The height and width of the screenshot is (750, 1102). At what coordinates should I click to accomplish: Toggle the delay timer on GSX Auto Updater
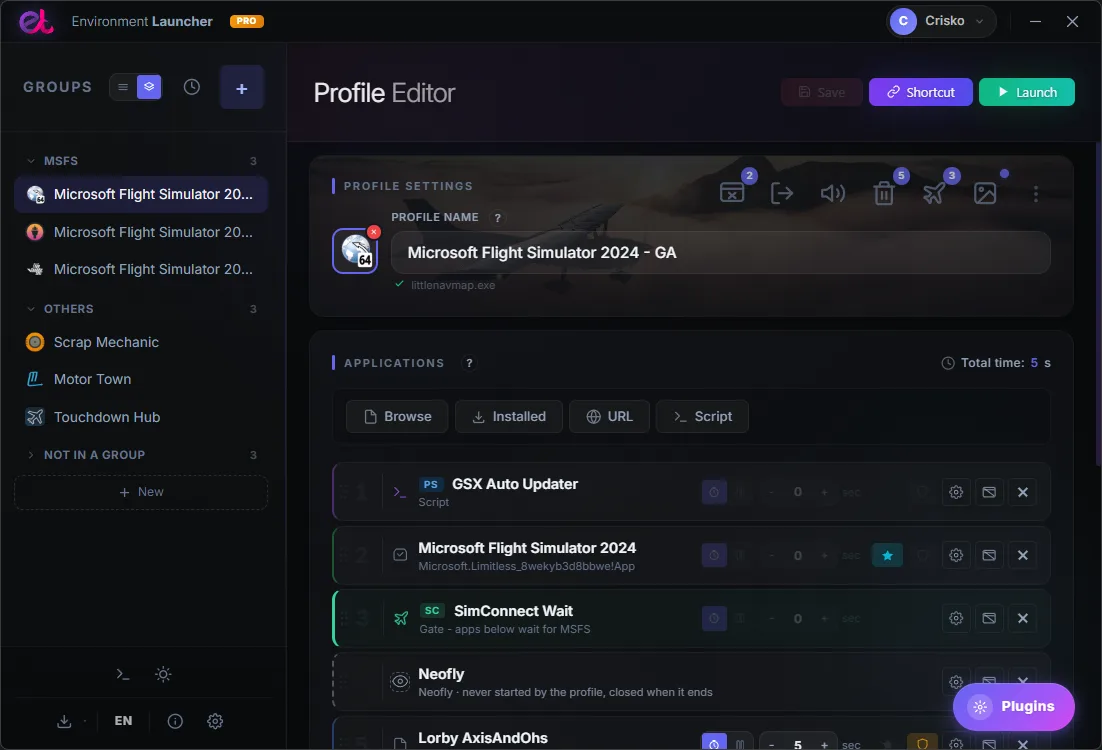point(714,492)
